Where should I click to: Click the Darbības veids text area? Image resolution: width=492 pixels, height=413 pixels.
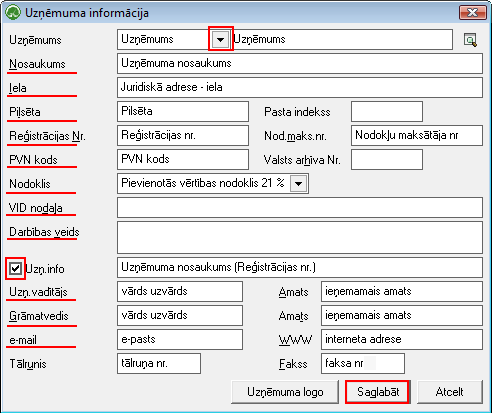point(300,237)
